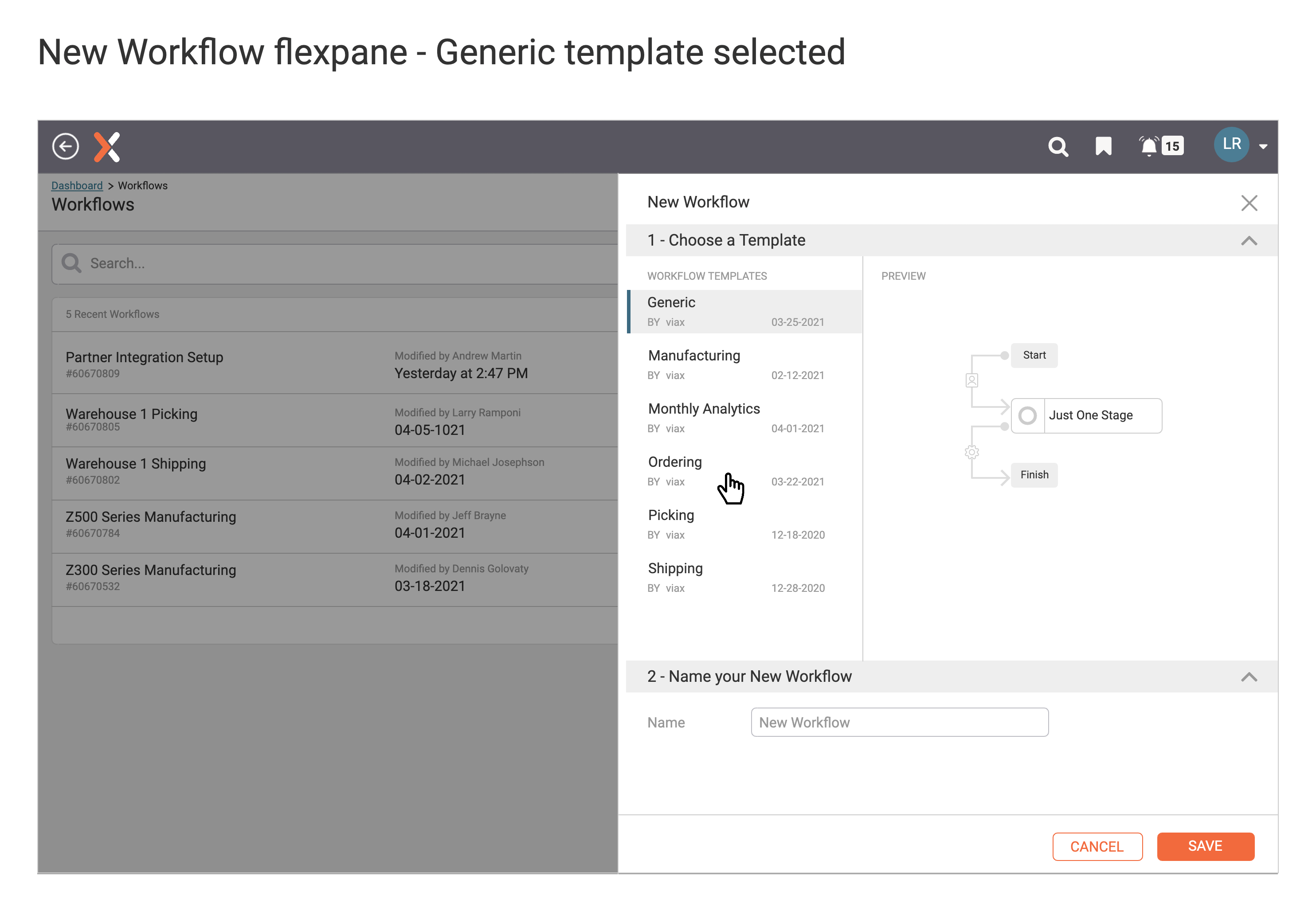Select the Shipping workflow template
This screenshot has height=923, width=1316.
pyautogui.click(x=744, y=578)
